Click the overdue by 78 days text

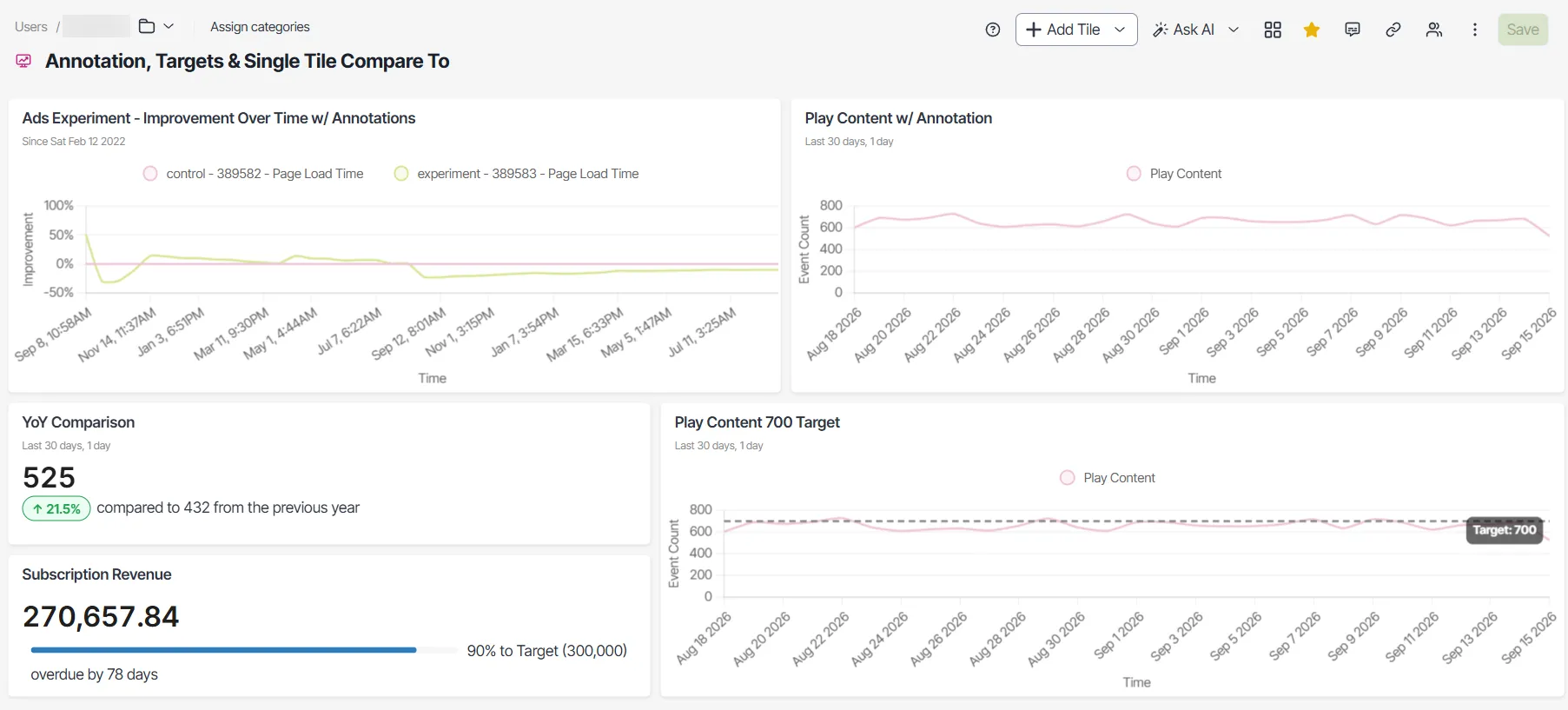pyautogui.click(x=94, y=674)
